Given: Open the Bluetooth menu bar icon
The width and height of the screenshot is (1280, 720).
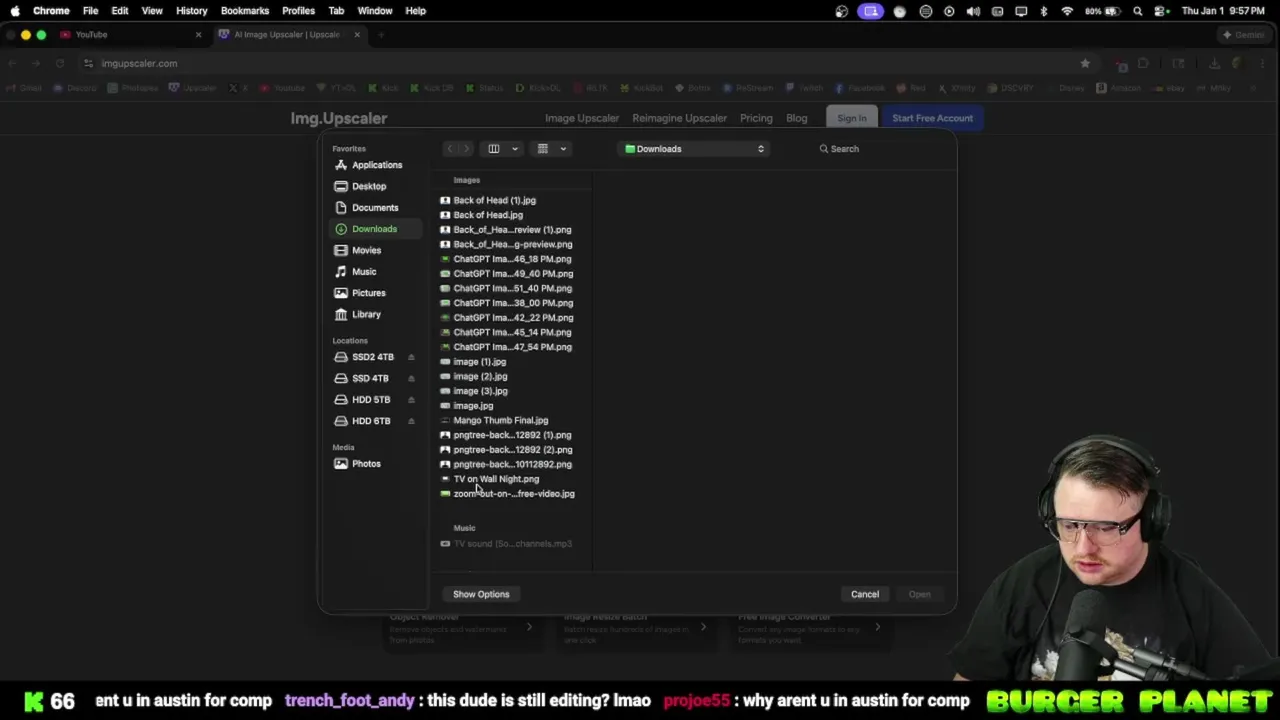Looking at the screenshot, I should click(x=1044, y=11).
